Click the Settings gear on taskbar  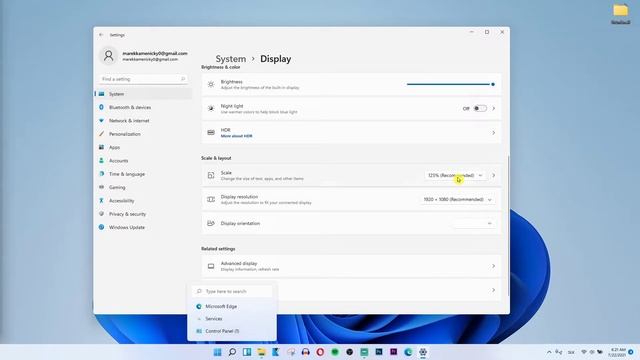(423, 352)
